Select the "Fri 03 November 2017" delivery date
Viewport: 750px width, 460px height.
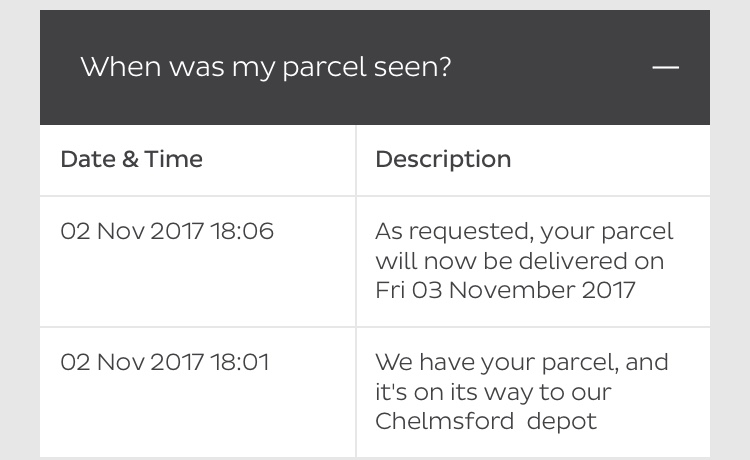pyautogui.click(x=505, y=290)
